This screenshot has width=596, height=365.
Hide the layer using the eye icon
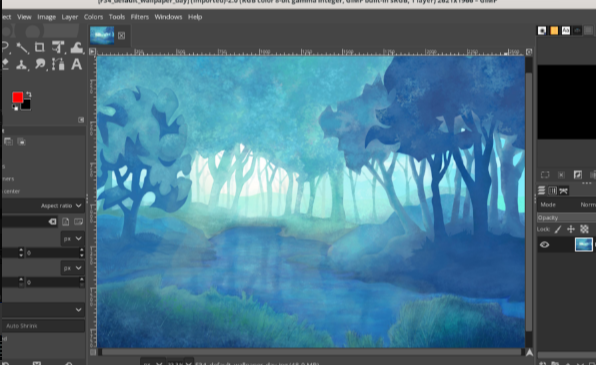coord(544,244)
